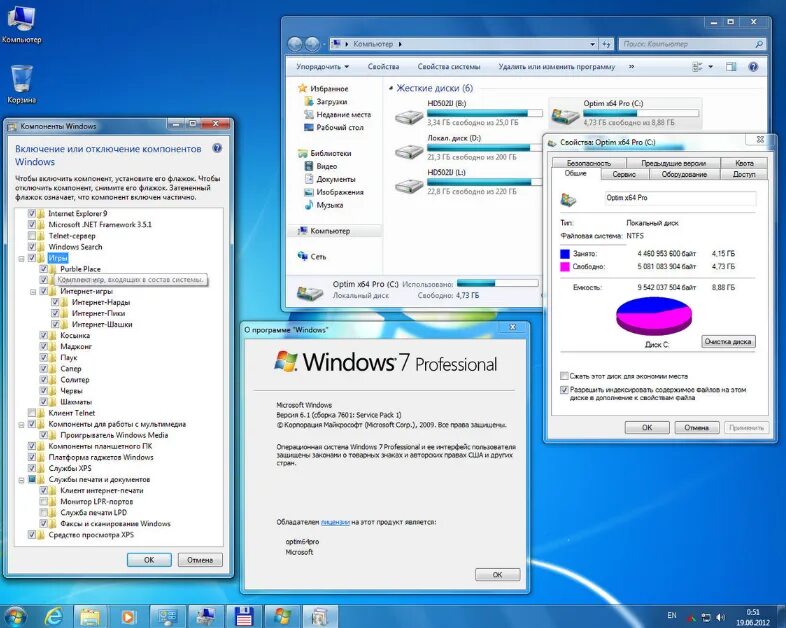Collapse the Жесткие диски group
Screen dimensions: 786x628
point(390,88)
